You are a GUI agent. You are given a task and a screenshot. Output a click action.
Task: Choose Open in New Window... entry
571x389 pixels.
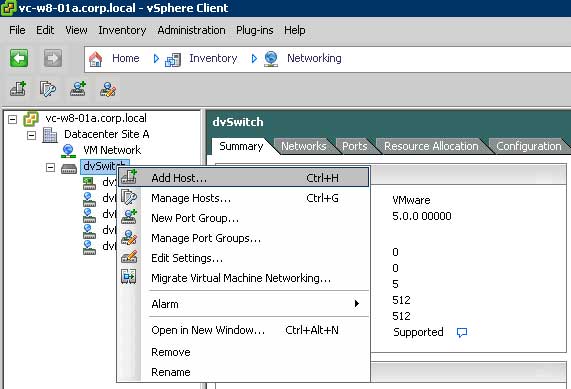point(243,330)
